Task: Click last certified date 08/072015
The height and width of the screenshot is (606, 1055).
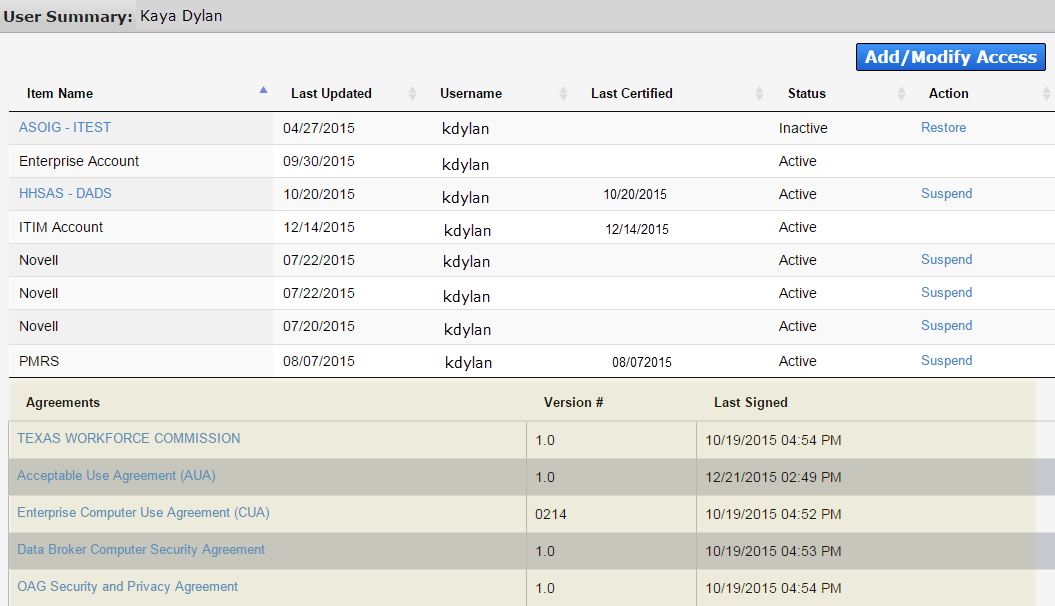Action: 642,363
